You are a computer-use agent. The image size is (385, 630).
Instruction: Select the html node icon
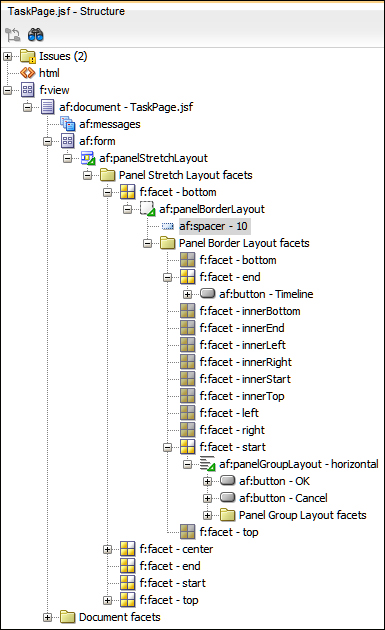pos(27,73)
